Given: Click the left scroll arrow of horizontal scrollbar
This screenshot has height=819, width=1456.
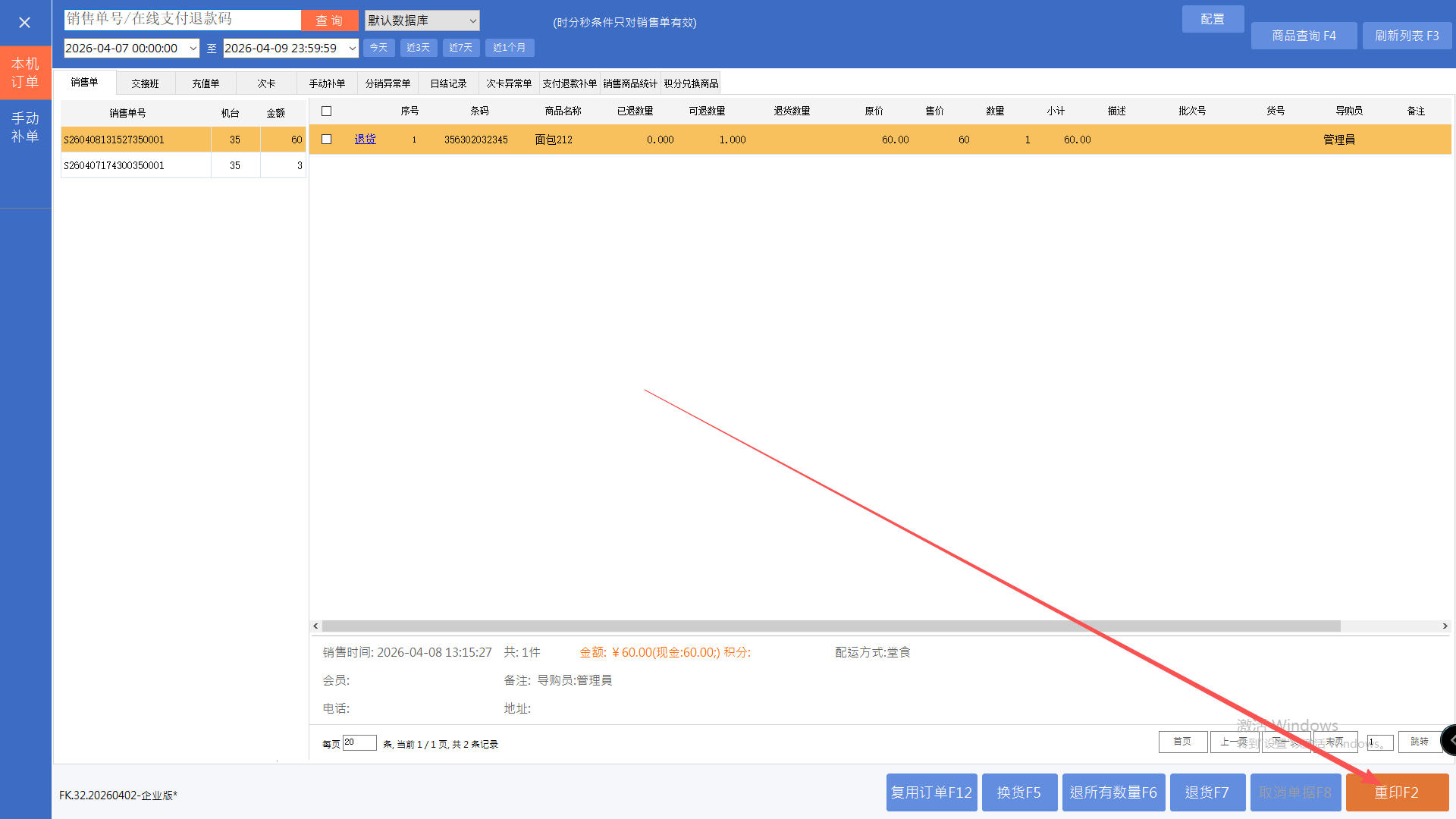Looking at the screenshot, I should [x=315, y=626].
